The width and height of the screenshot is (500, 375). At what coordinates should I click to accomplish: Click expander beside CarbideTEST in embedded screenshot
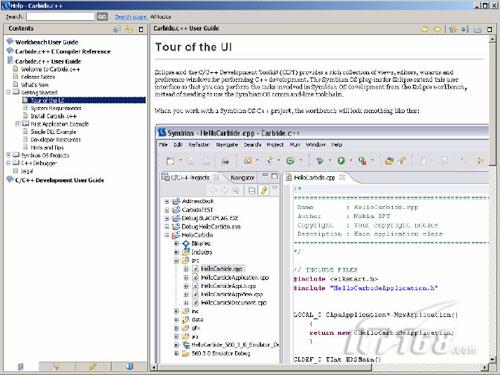(x=167, y=210)
